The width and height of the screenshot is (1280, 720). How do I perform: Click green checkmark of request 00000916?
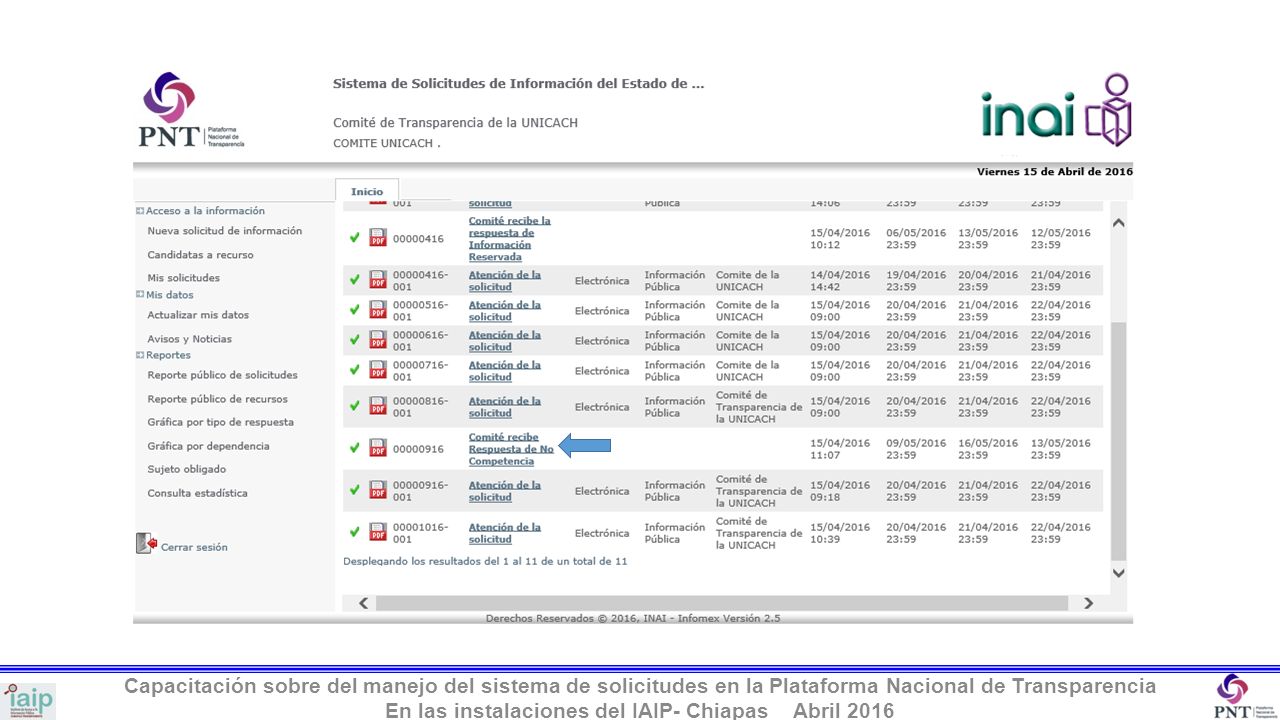pos(354,448)
